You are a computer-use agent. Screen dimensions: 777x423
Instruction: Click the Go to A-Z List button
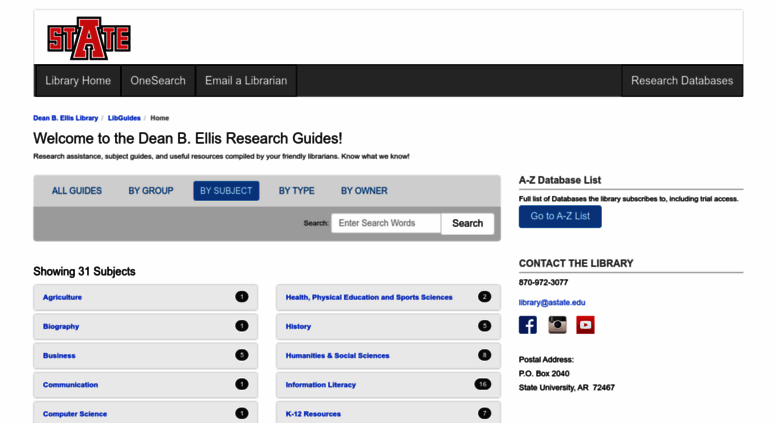coord(560,216)
